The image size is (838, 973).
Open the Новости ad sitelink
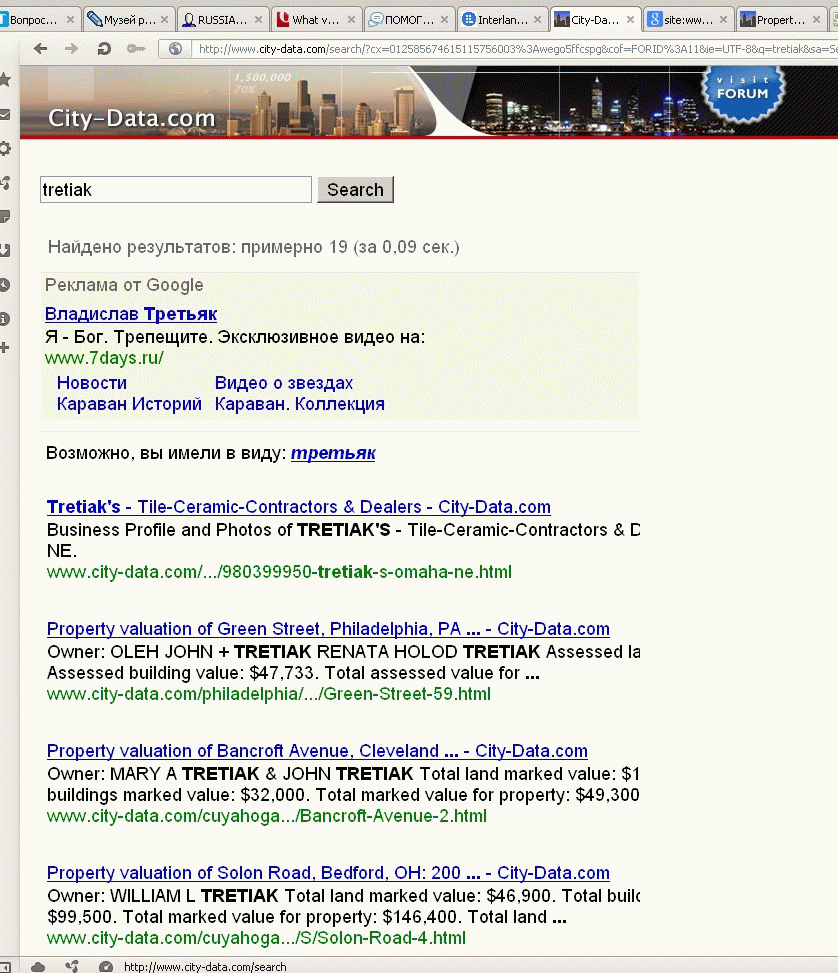coord(92,383)
